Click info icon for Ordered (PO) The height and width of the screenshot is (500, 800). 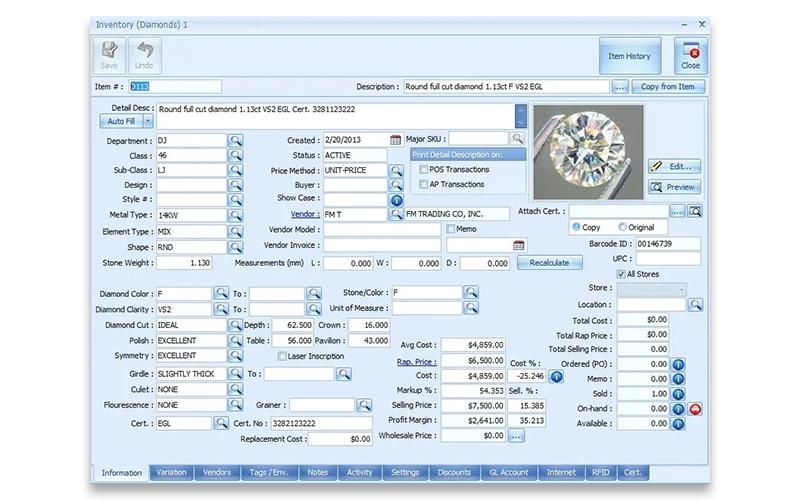click(x=678, y=364)
